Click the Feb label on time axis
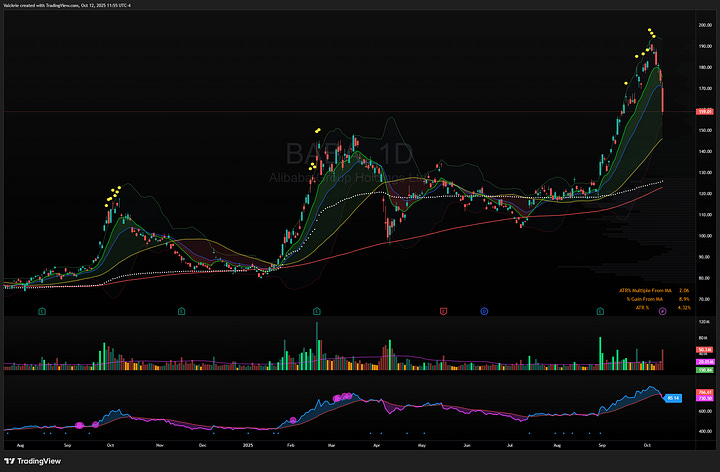Screen dimensions: 720x472 point(290,445)
